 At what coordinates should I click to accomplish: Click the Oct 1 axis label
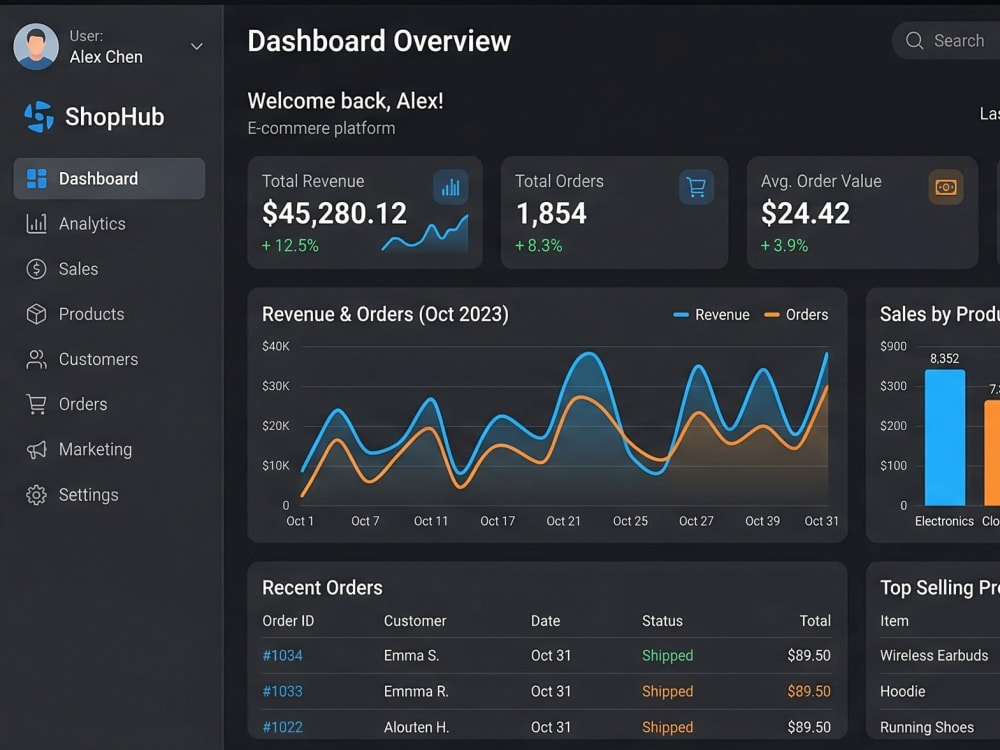click(300, 521)
